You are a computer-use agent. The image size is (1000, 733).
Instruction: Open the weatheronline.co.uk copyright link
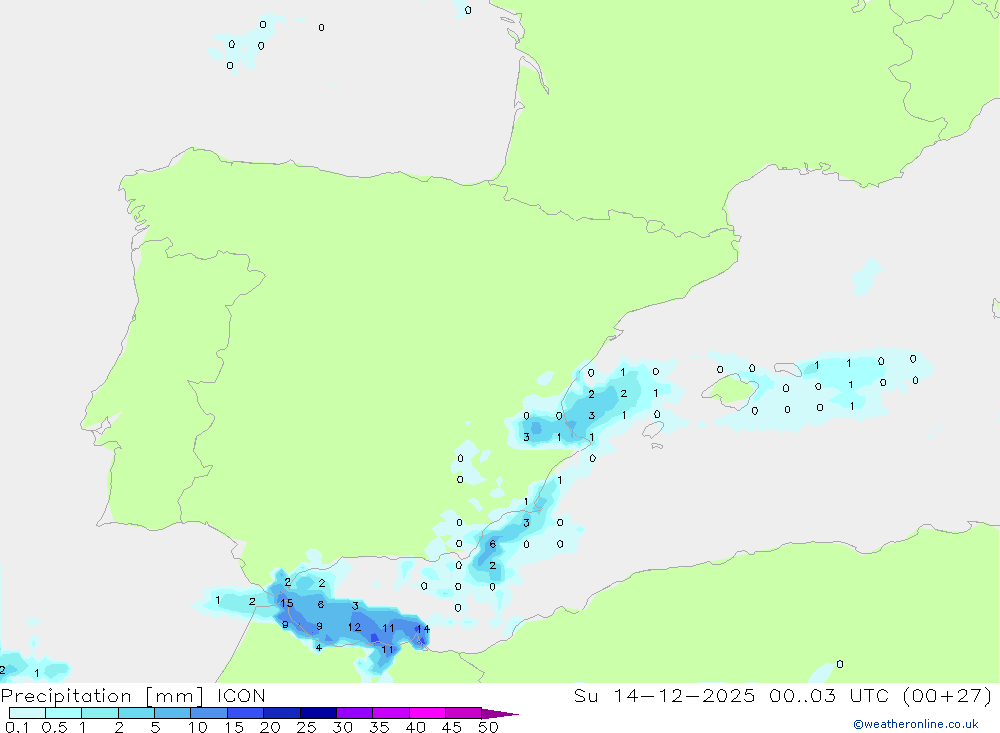coord(916,724)
